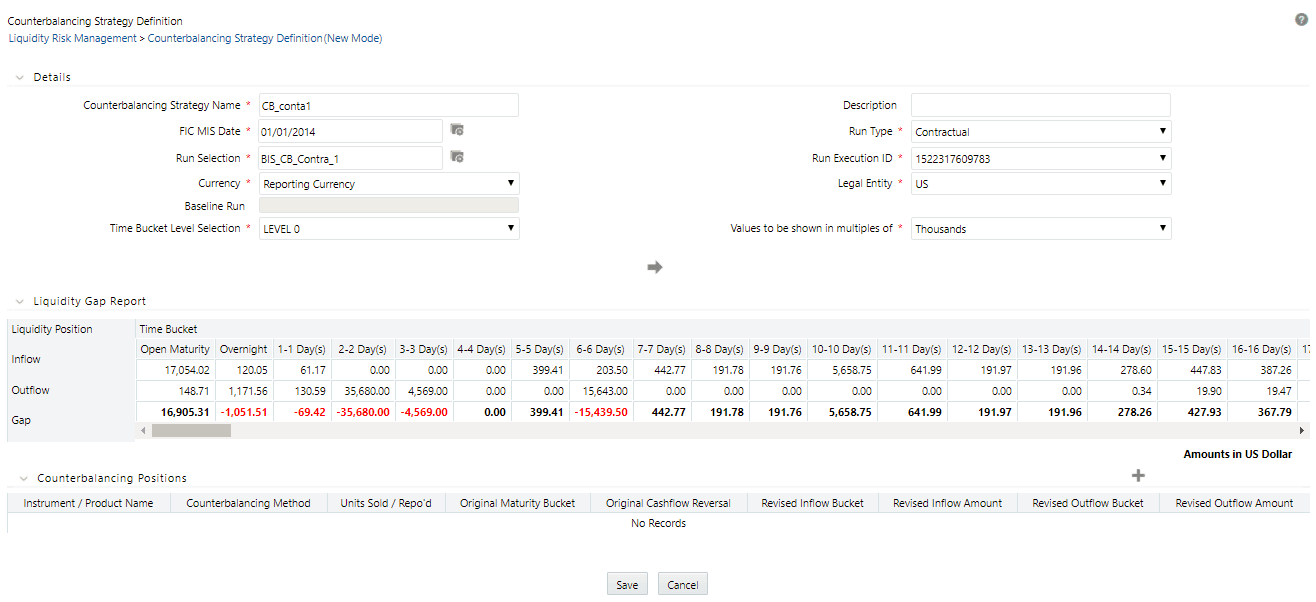Viewport: 1316px width, 602px height.
Task: Click the scrollbar right arrow in gap report
Action: [1302, 430]
